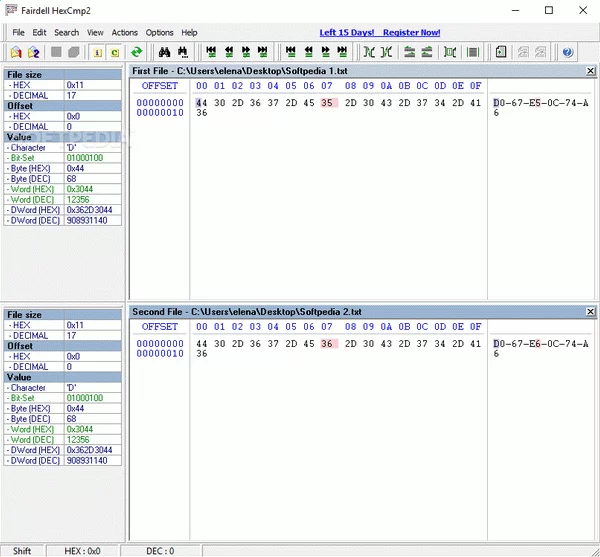This screenshot has width=600, height=557.
Task: Click DWord (HEX) value in upper info panel
Action: tap(89, 210)
